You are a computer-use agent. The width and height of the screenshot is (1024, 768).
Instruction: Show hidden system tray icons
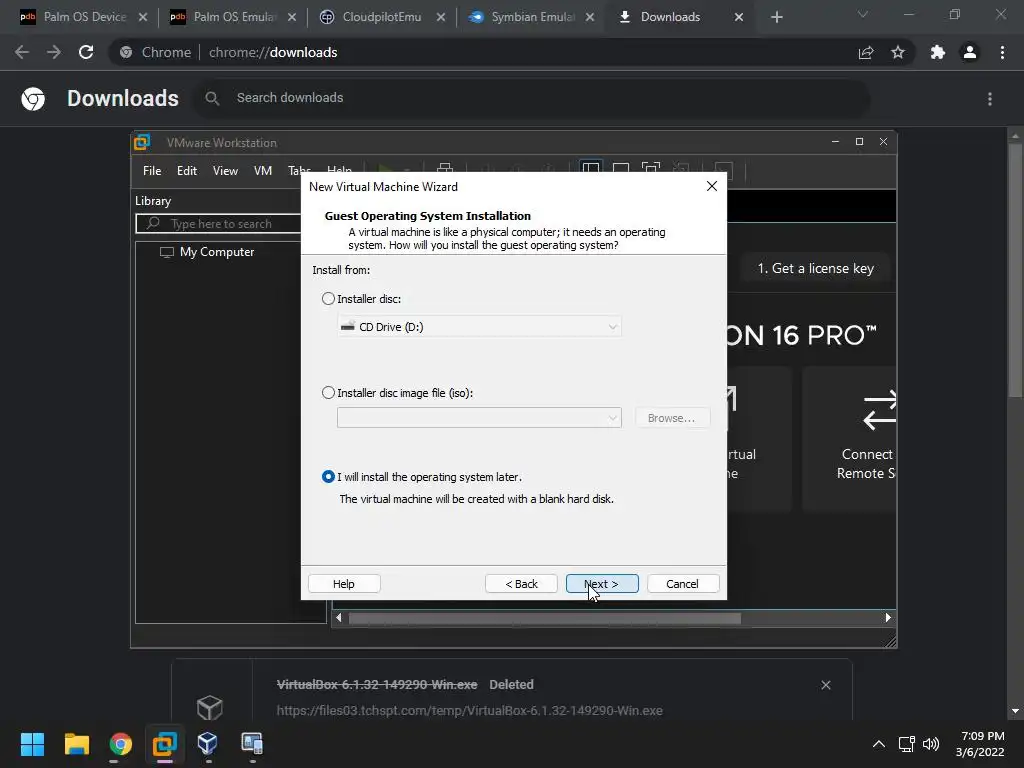coord(879,744)
